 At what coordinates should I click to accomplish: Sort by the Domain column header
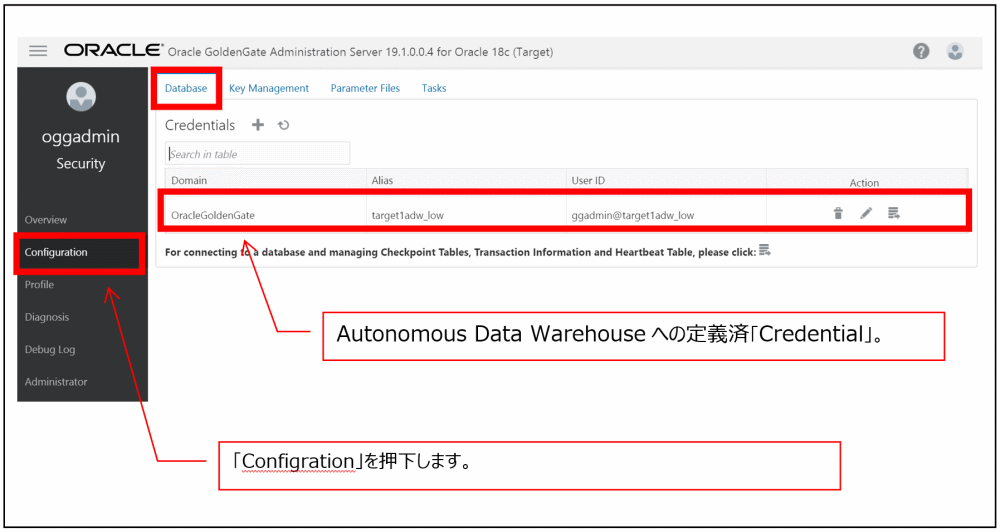pyautogui.click(x=189, y=181)
